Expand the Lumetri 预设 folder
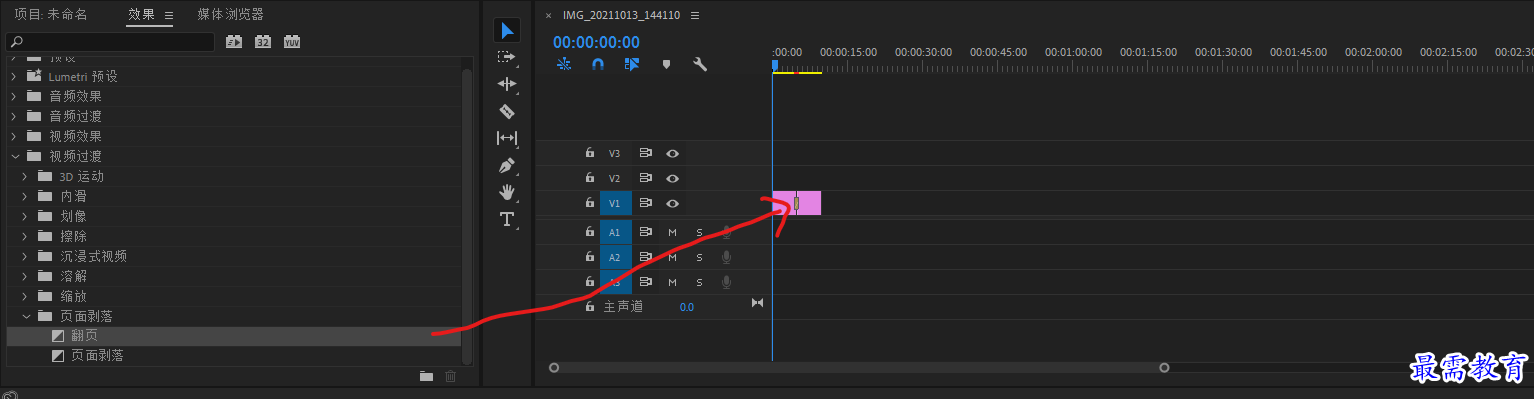Screen dimensions: 1534x399 pyautogui.click(x=14, y=76)
